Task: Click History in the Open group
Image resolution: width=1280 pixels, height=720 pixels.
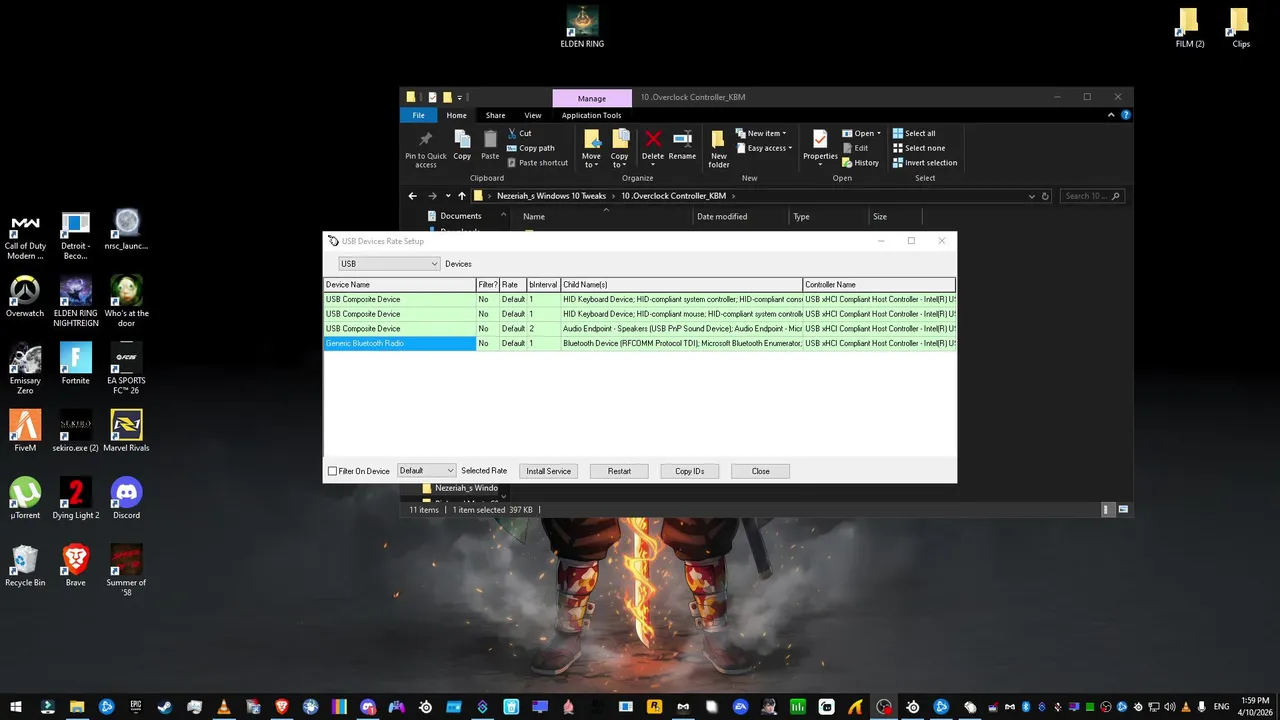Action: pos(860,162)
